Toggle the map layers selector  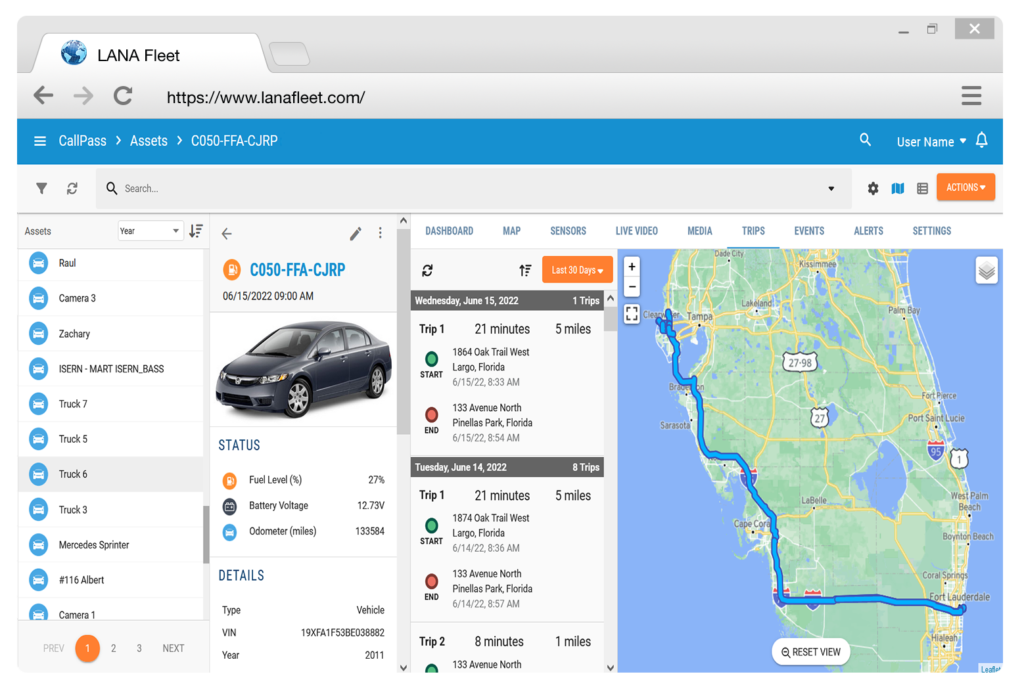(x=986, y=270)
